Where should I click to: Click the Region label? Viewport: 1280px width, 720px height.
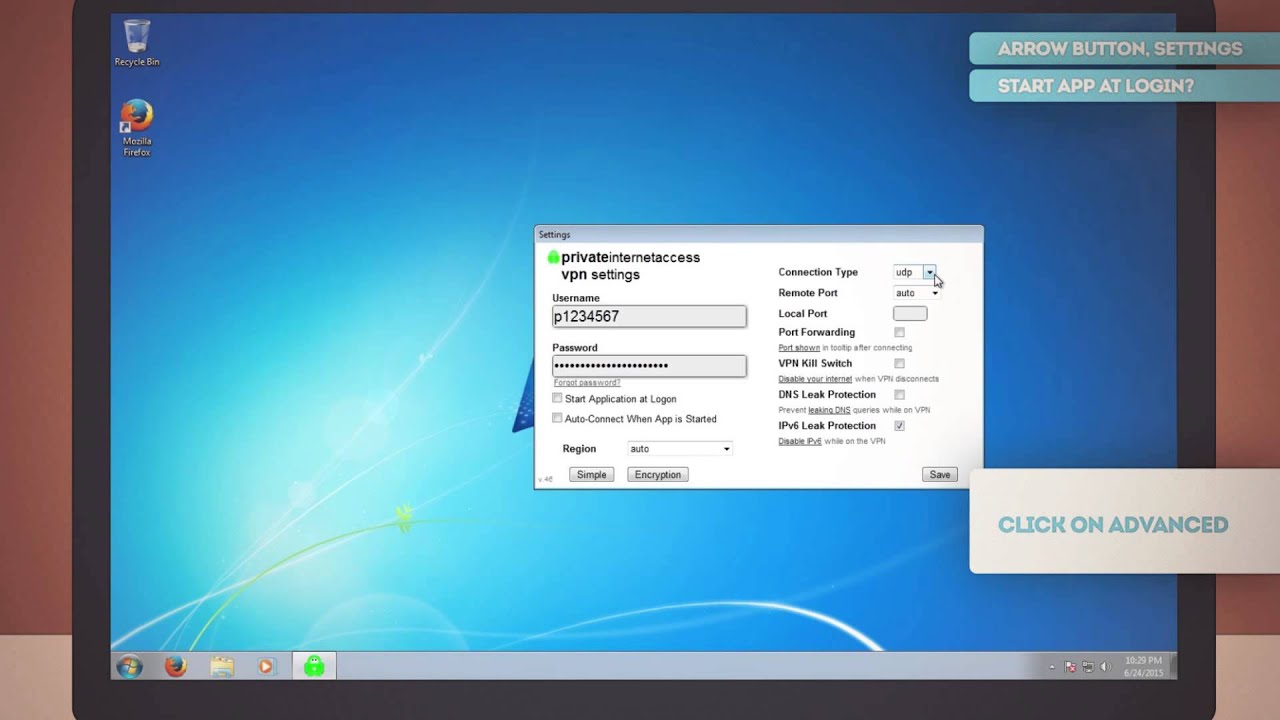(x=579, y=449)
